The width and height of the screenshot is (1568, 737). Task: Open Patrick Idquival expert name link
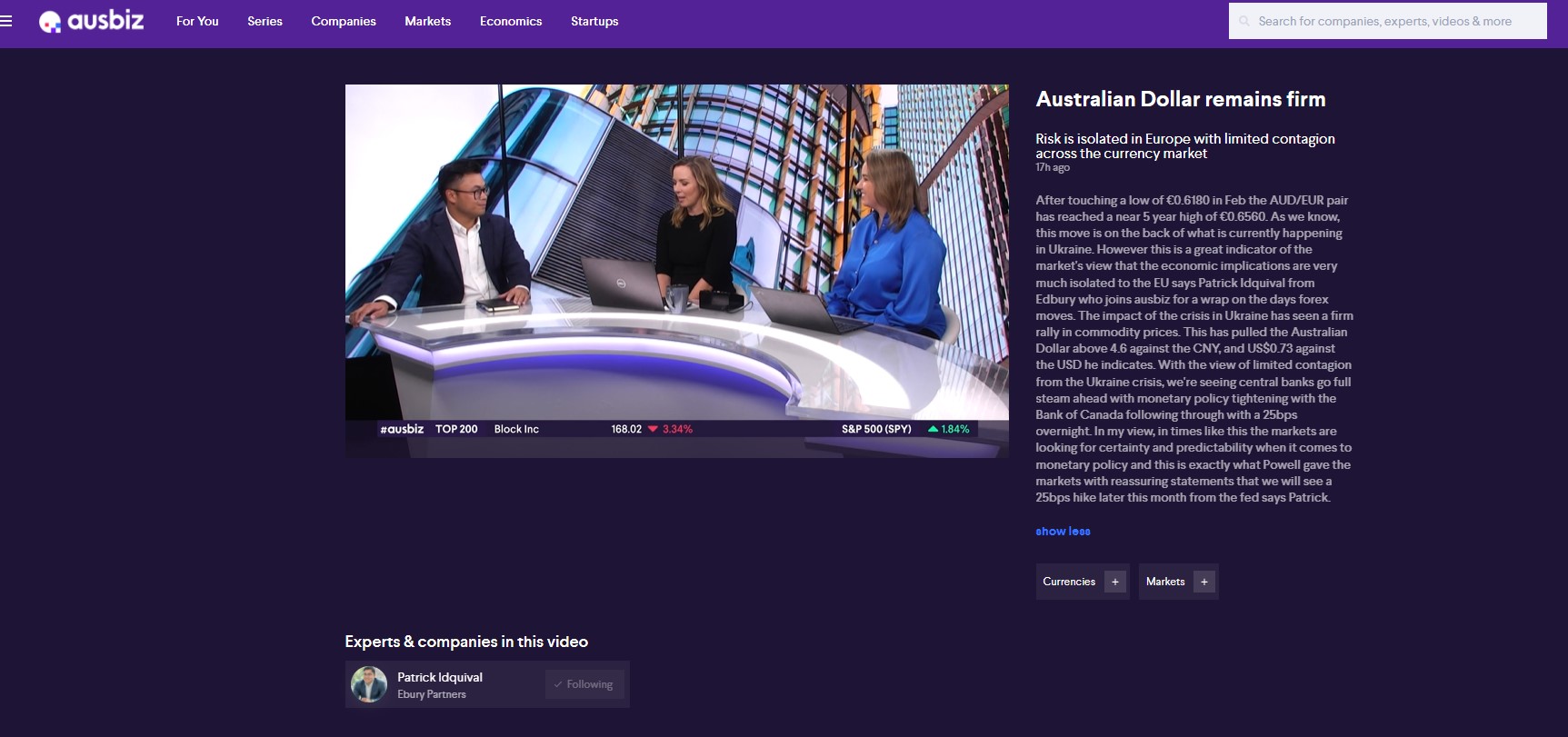pos(440,677)
